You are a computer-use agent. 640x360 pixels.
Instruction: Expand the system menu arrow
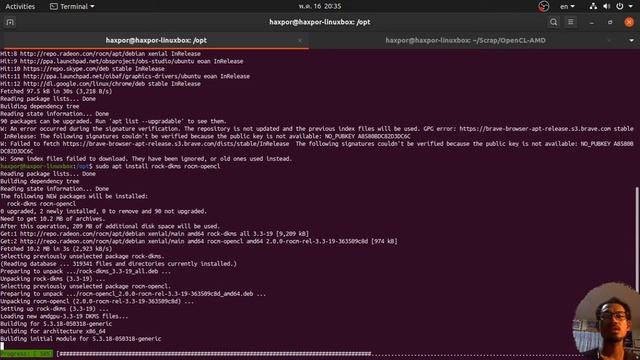pyautogui.click(x=631, y=7)
